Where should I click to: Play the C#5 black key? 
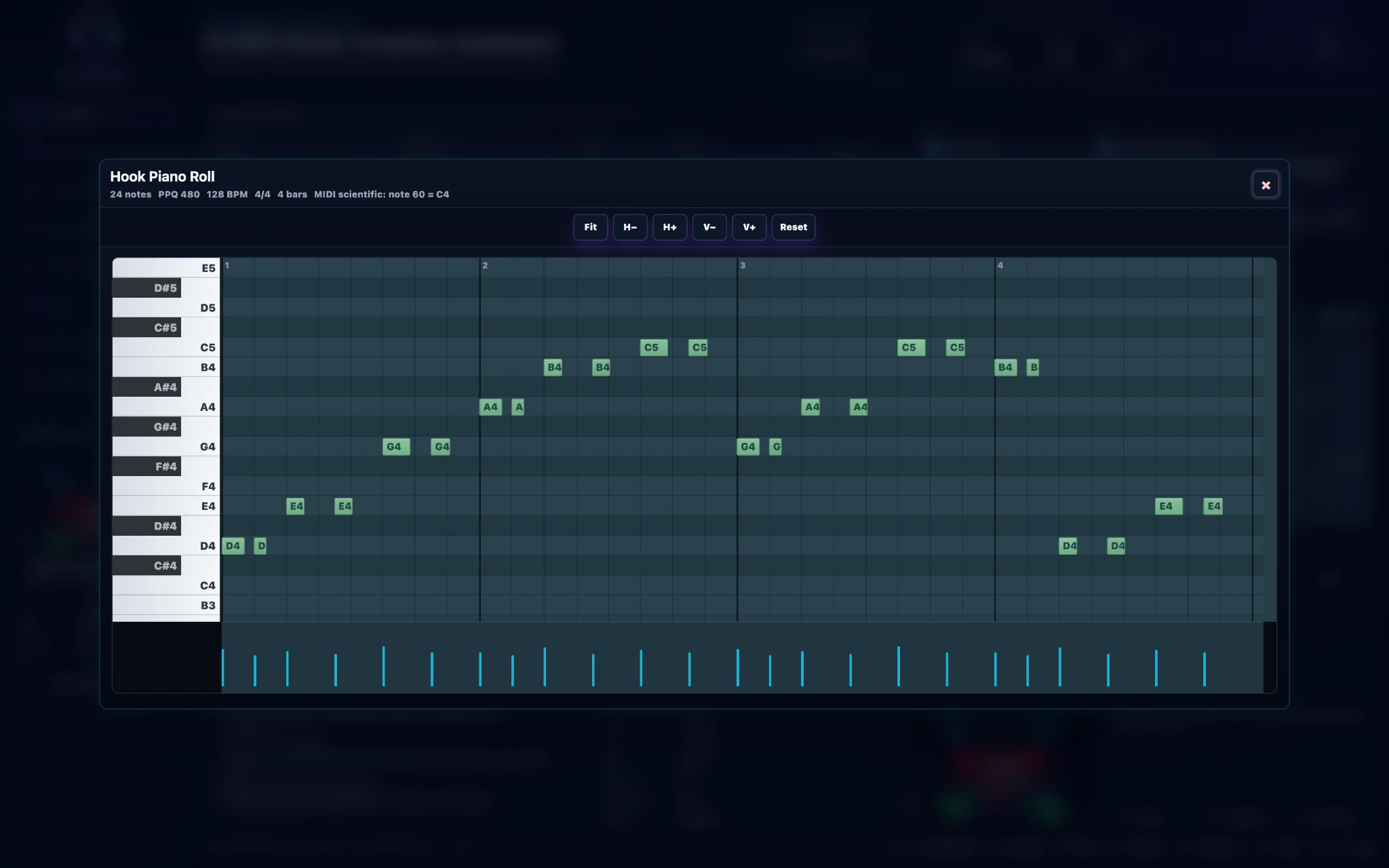click(146, 328)
